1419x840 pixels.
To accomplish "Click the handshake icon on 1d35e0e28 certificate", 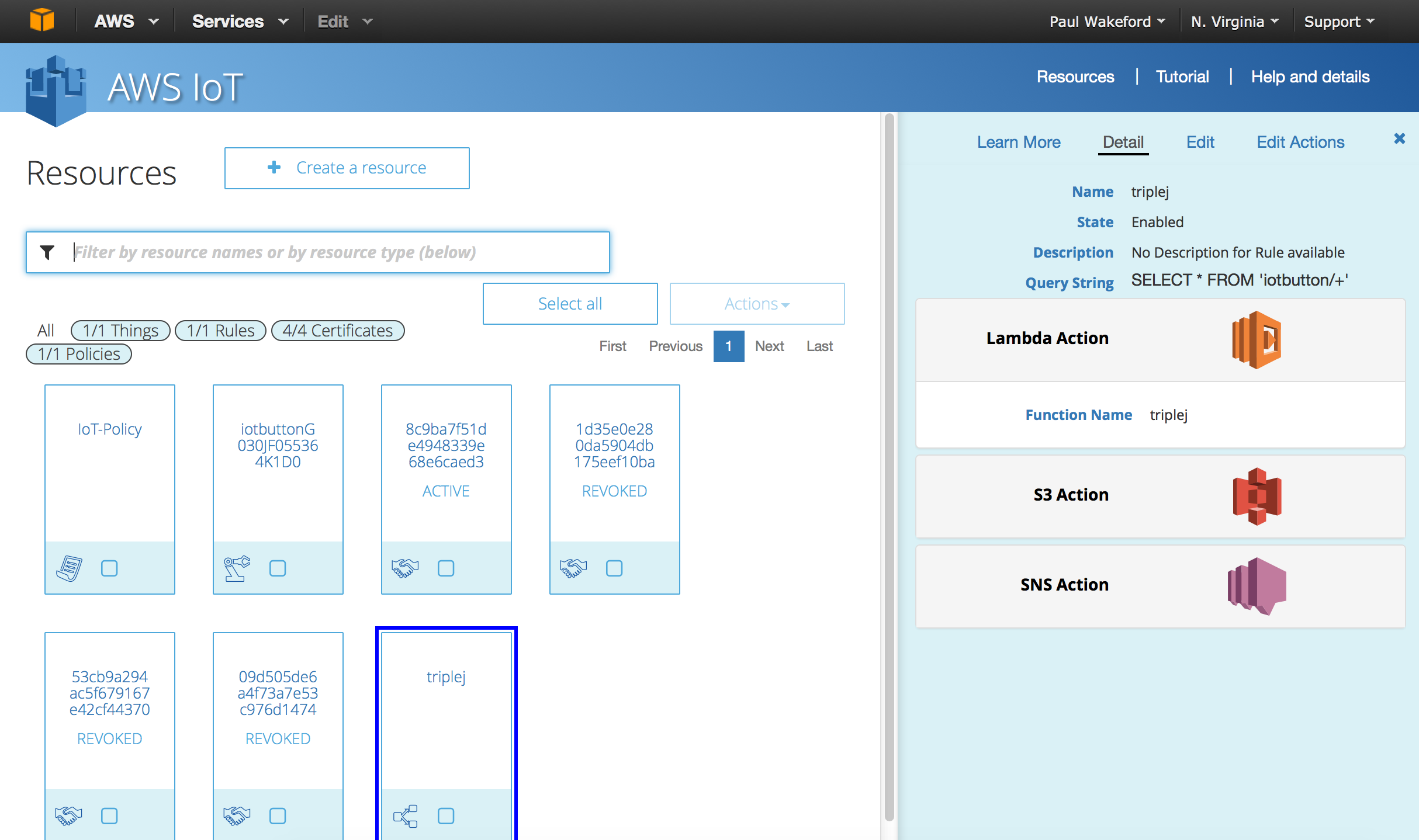I will (x=573, y=568).
